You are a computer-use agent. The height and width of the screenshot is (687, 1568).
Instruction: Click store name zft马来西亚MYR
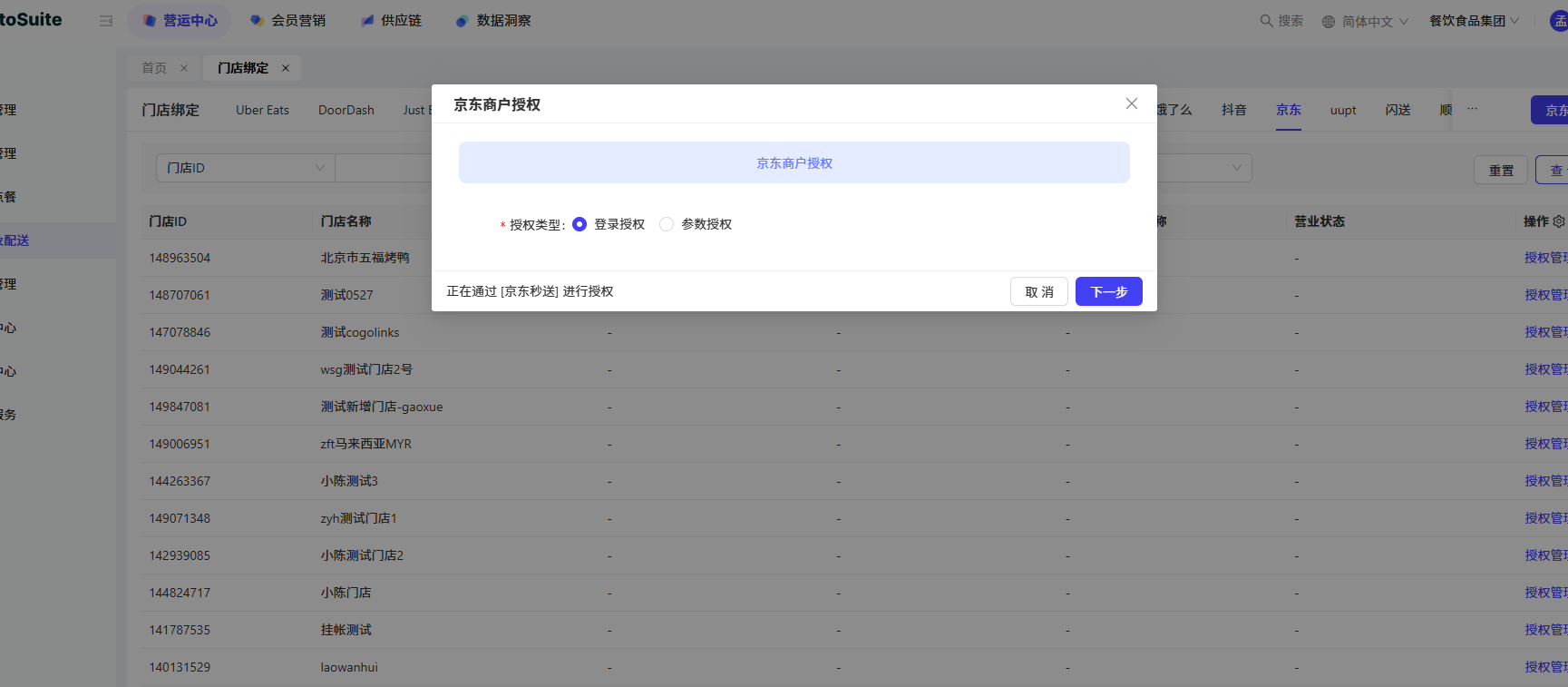[366, 444]
